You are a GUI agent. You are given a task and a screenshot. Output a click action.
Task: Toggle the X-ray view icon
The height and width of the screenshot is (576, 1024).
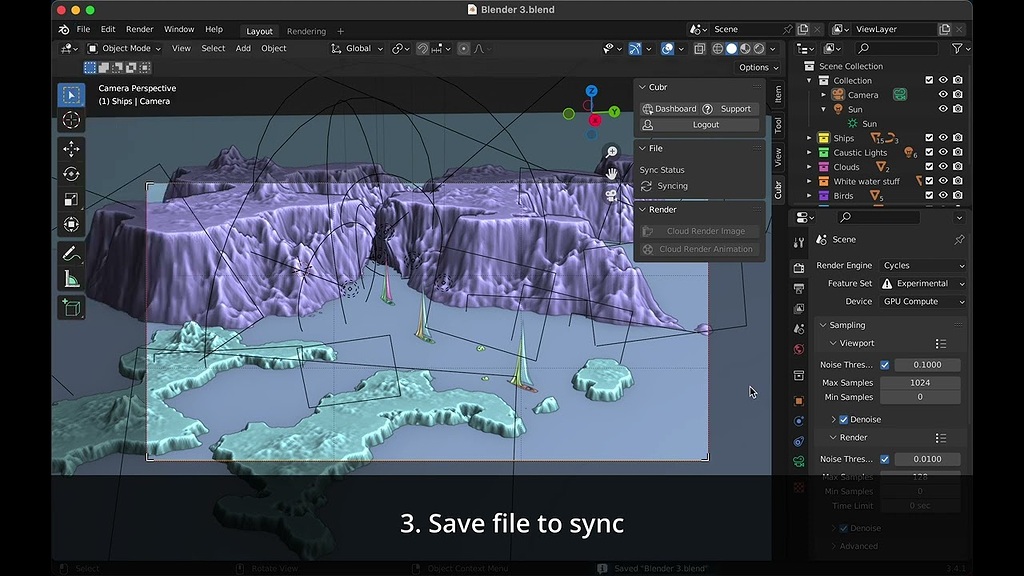click(699, 49)
